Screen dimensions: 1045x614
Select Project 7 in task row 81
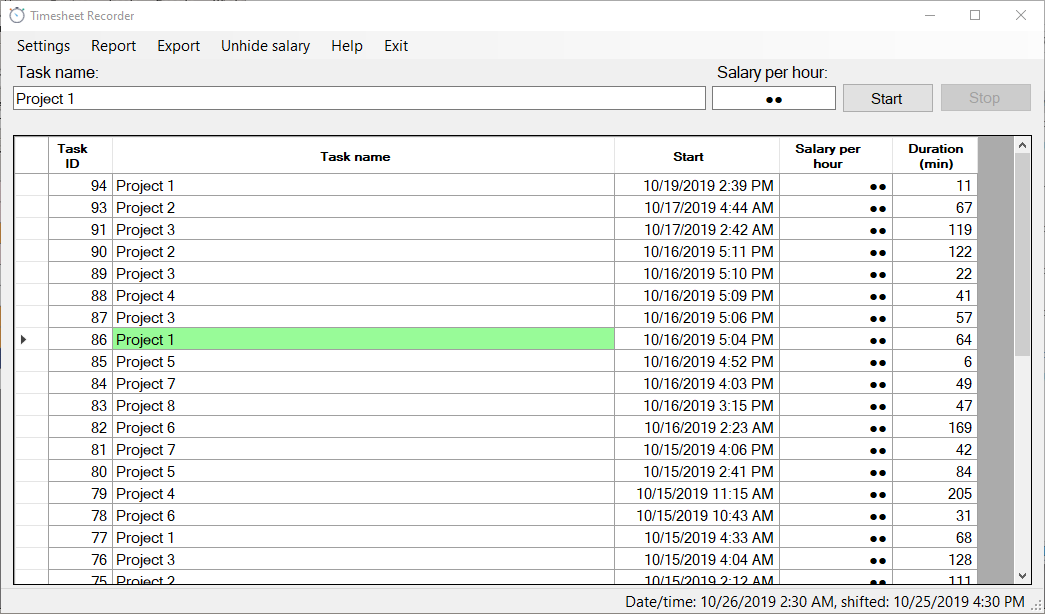(x=363, y=449)
